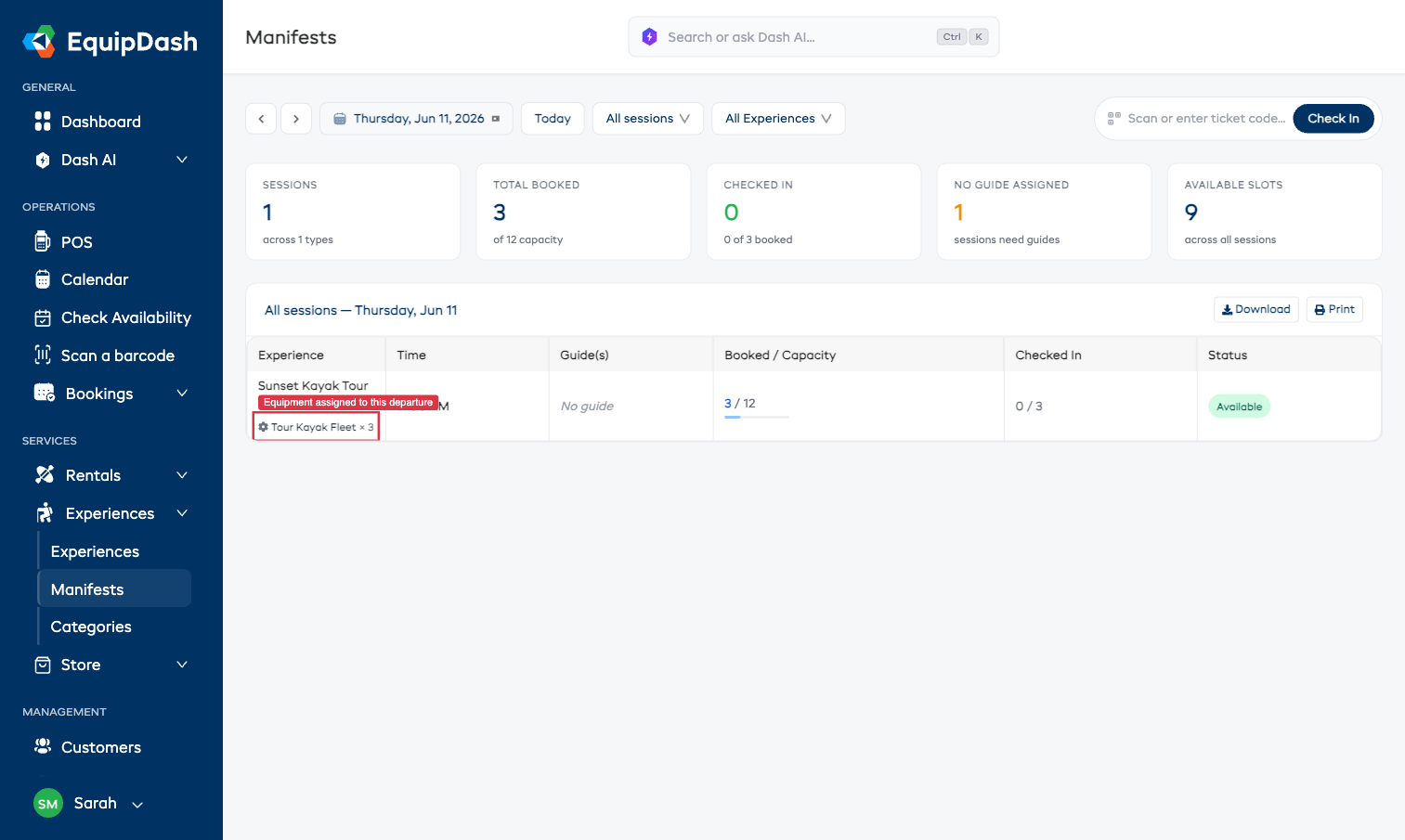Image resolution: width=1405 pixels, height=840 pixels.
Task: Click the Store bag icon
Action: pyautogui.click(x=43, y=665)
